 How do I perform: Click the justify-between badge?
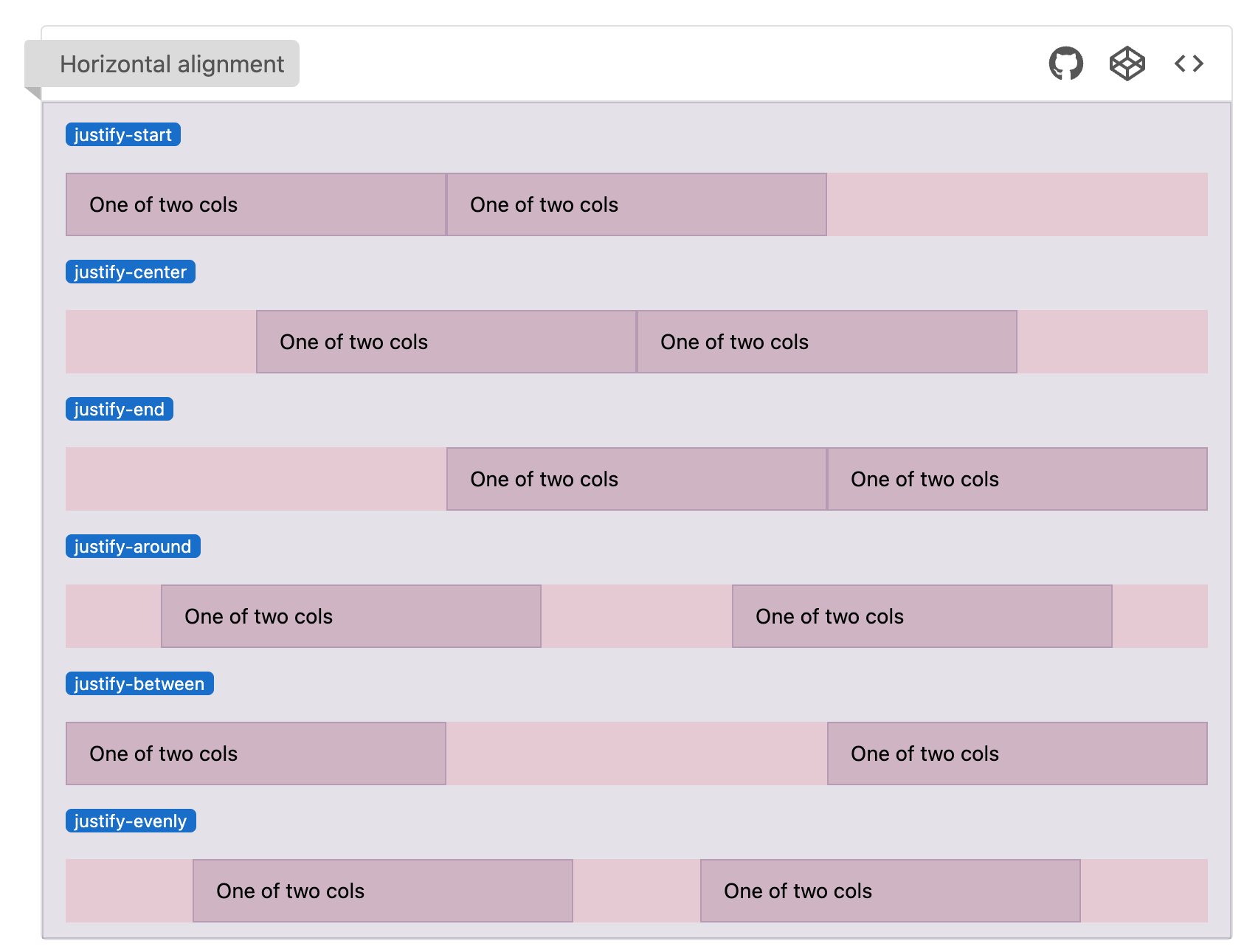[x=139, y=683]
